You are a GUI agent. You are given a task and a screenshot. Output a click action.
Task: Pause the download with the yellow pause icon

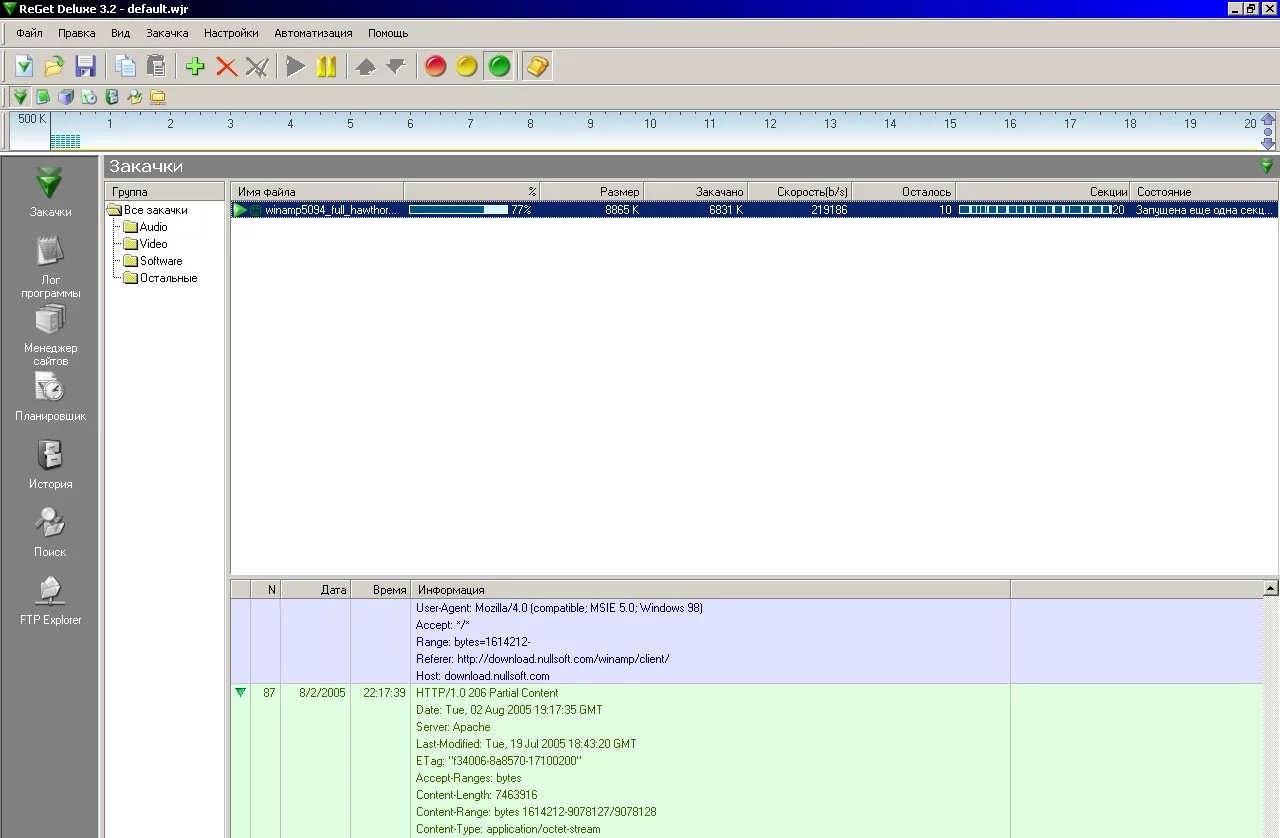pos(326,67)
